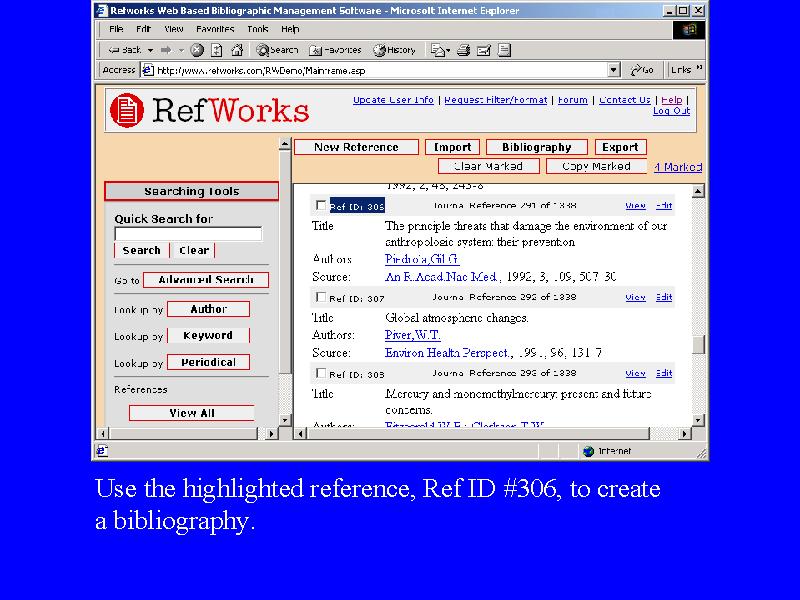Open the Search pane from toolbar
The height and width of the screenshot is (600, 800).
(x=277, y=50)
